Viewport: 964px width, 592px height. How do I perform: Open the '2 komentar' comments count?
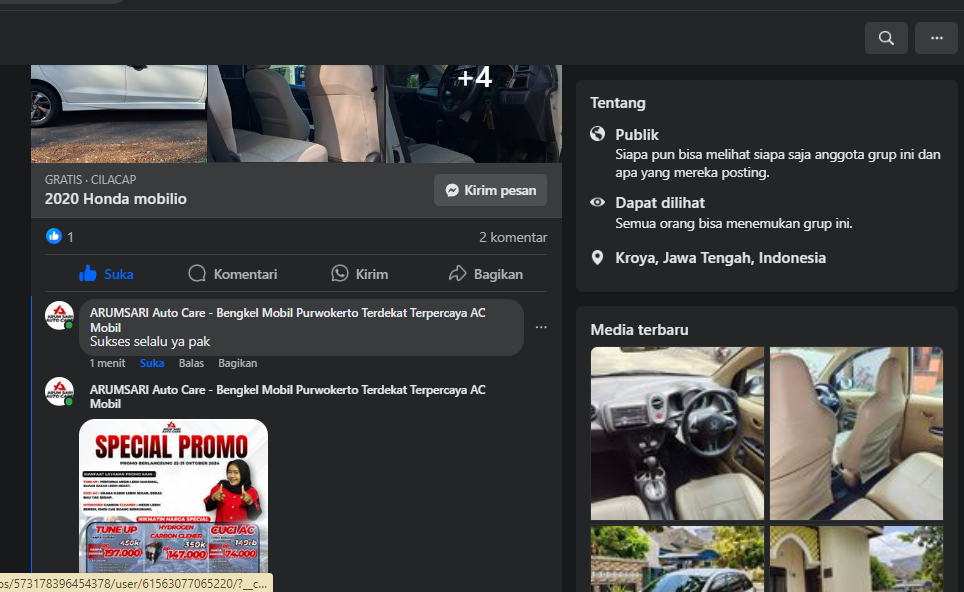pos(513,237)
